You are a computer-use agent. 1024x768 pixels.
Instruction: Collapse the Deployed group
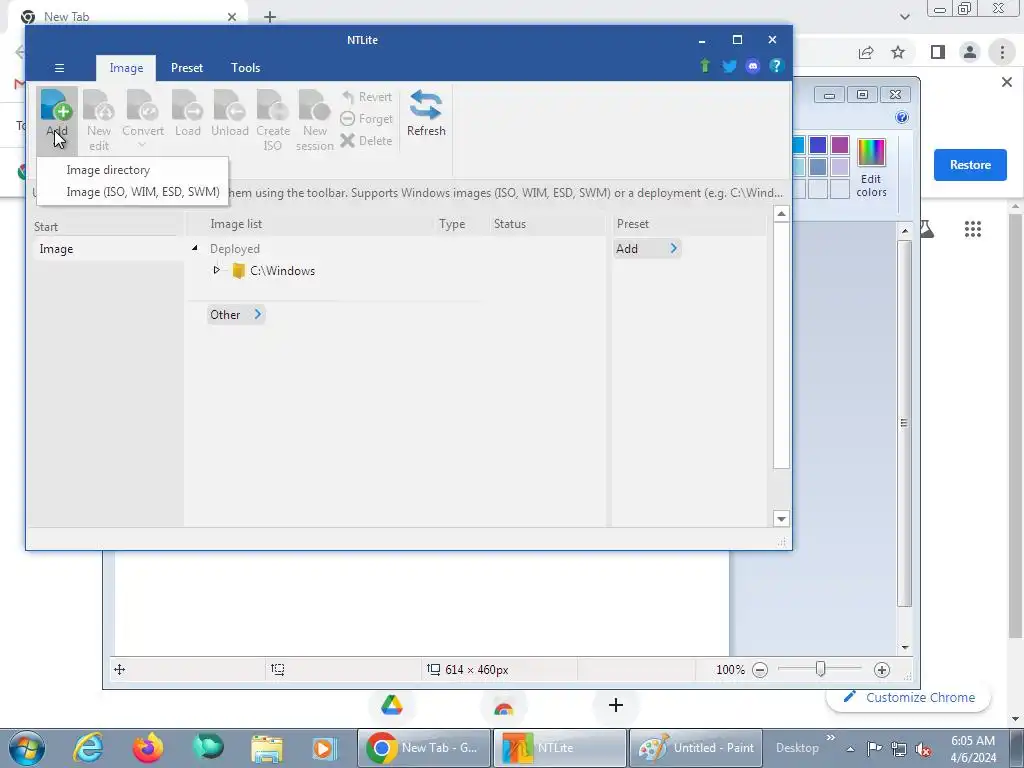pos(195,248)
